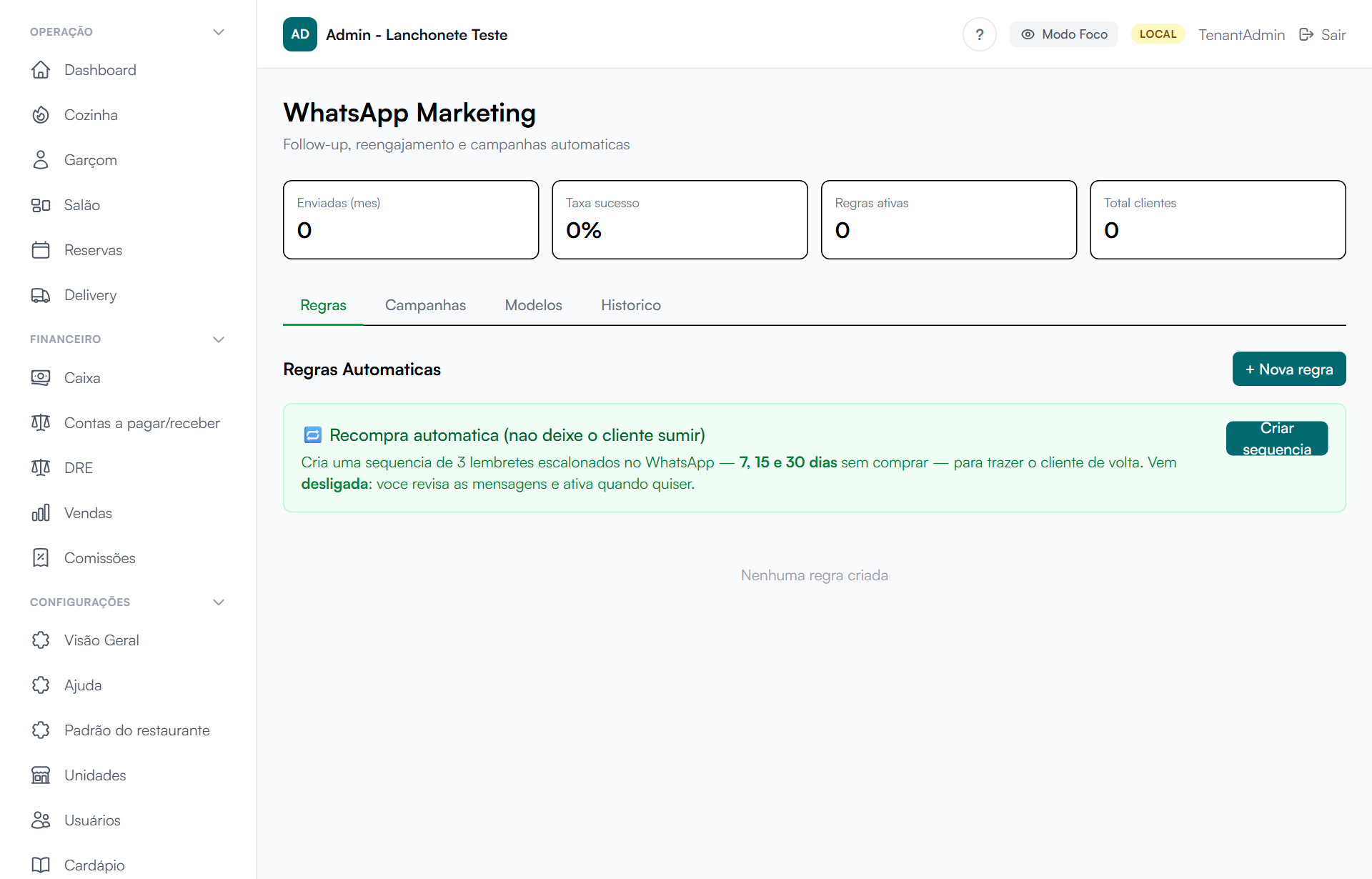Click the AD avatar badge

pyautogui.click(x=300, y=34)
